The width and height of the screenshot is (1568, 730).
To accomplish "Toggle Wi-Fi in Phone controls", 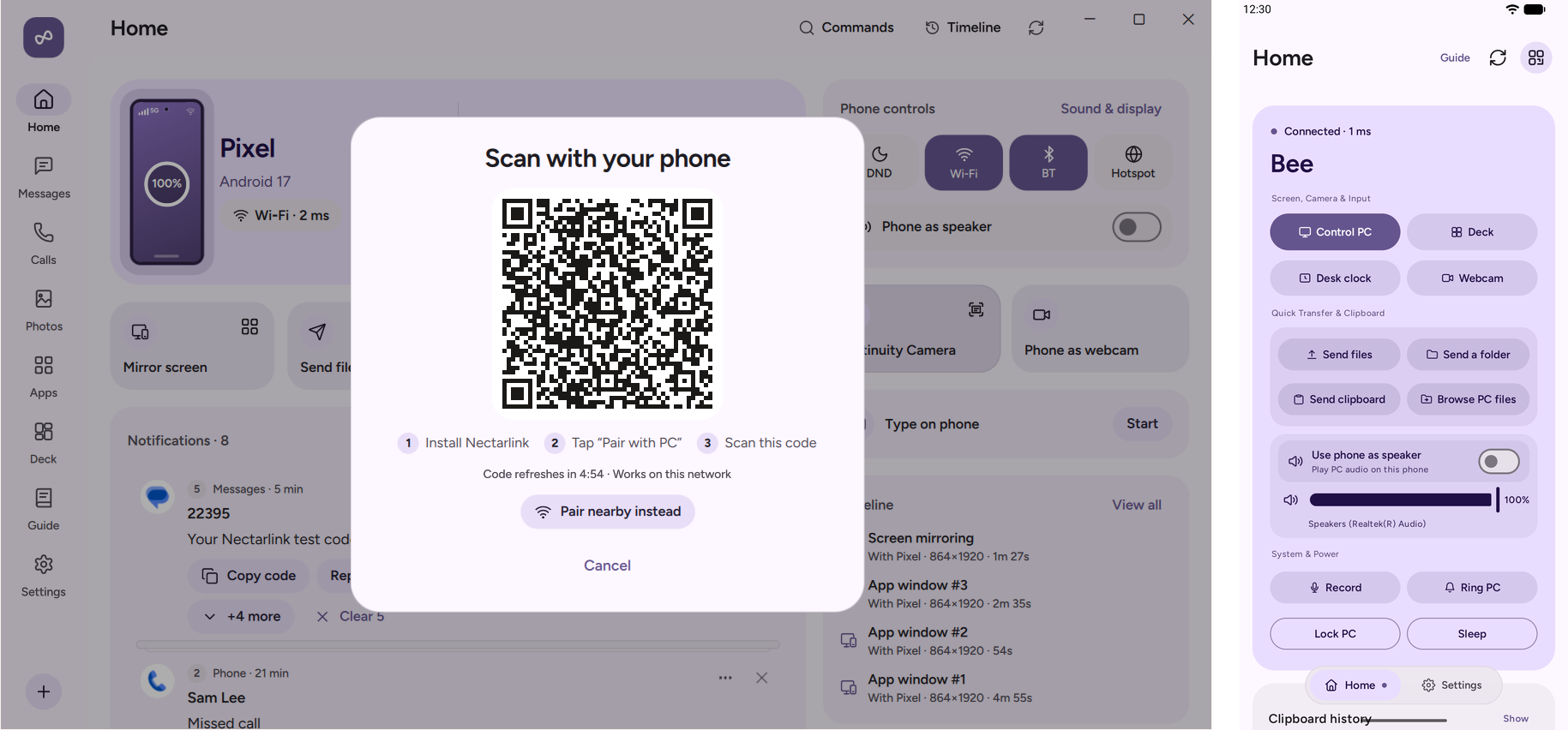I will pos(964,162).
